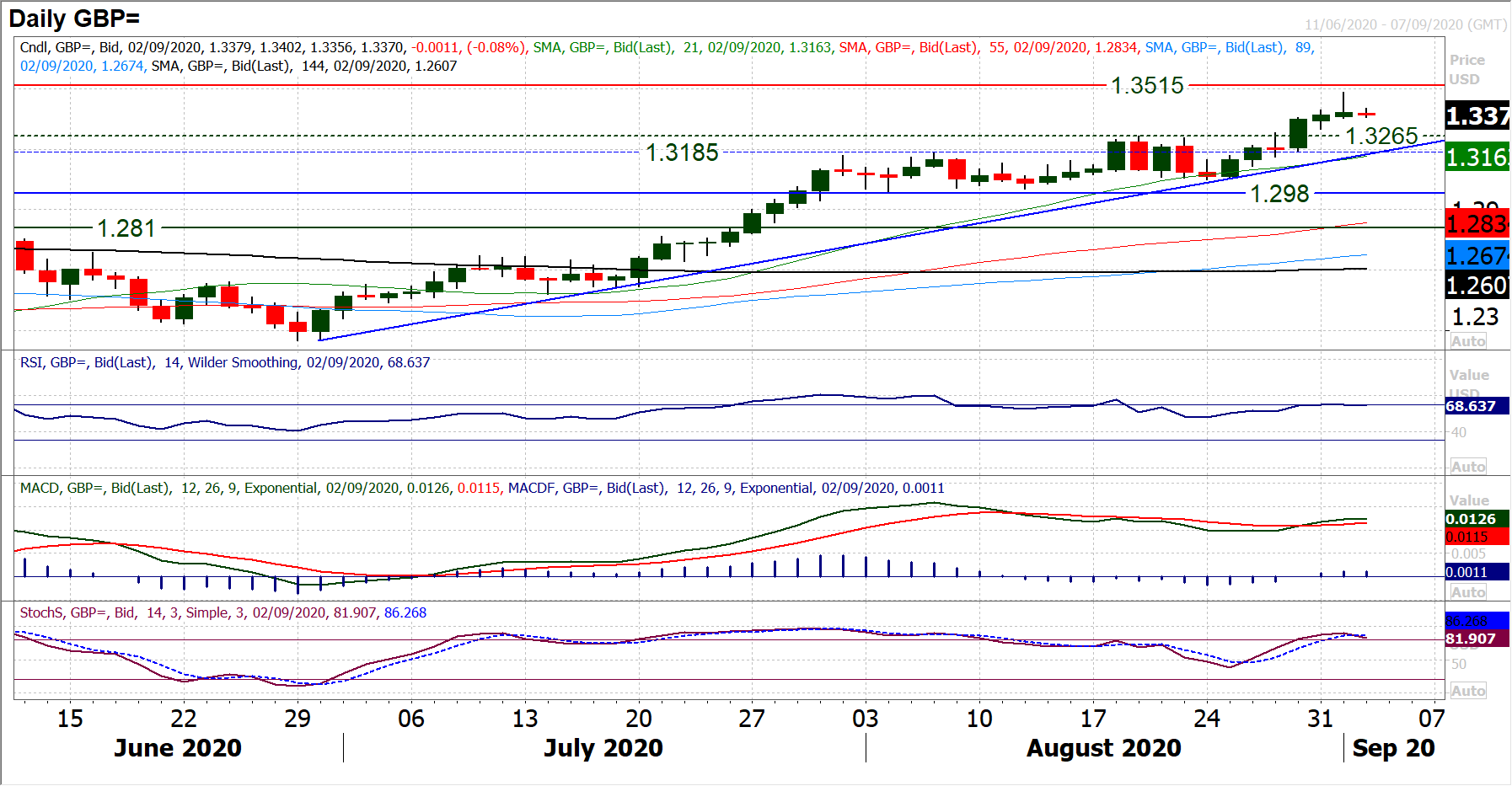The image size is (1512, 786).
Task: Click the Auto button in the MACD panel
Action: (1467, 592)
